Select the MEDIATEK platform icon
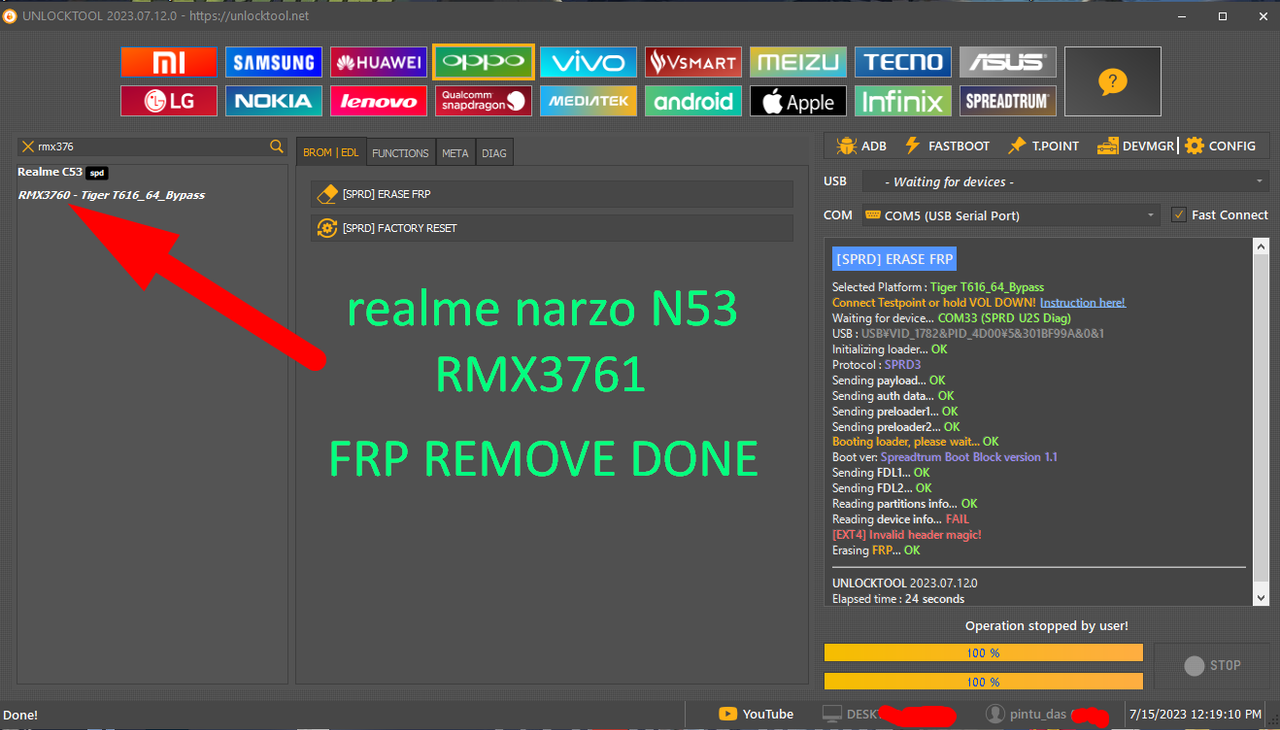The image size is (1280, 730). (x=588, y=100)
